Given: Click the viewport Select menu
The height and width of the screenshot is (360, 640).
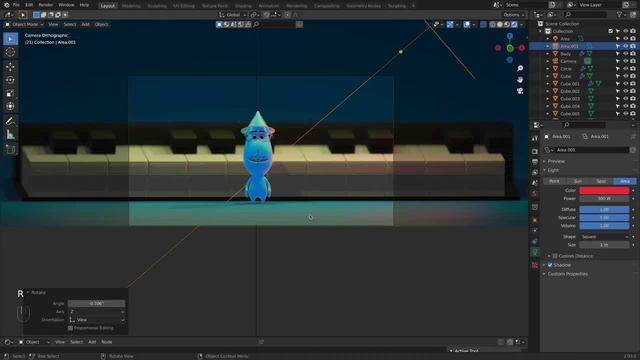Looking at the screenshot, I should pos(69,24).
